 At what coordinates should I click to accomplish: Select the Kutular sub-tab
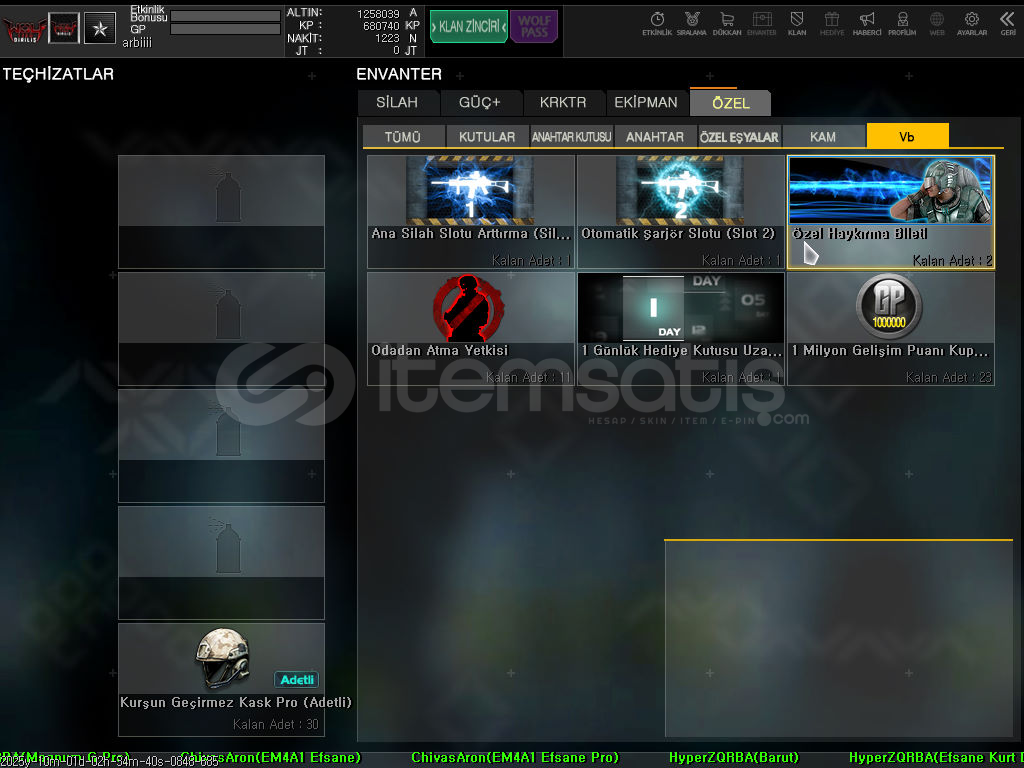point(487,137)
